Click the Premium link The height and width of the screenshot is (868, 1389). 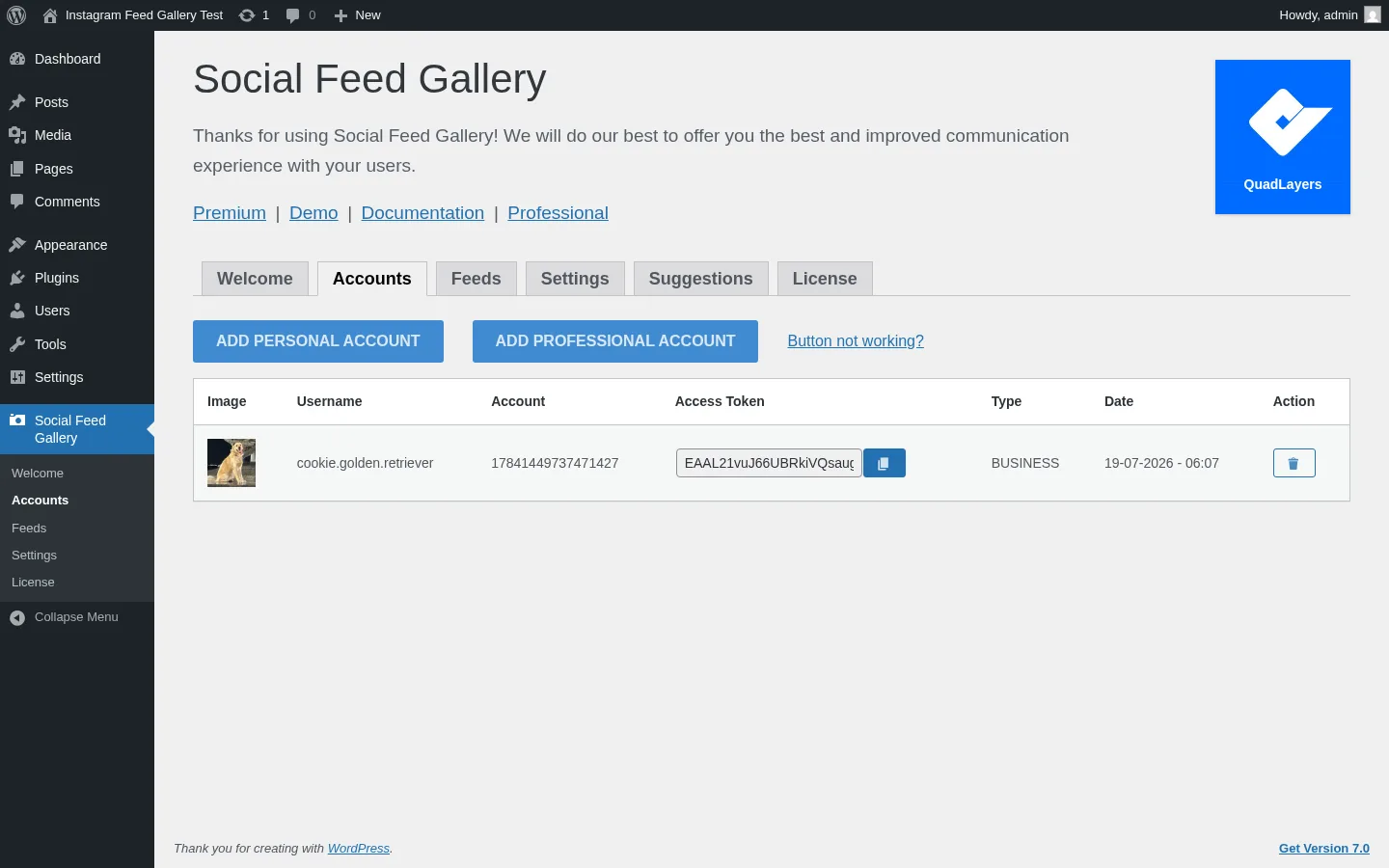click(x=230, y=213)
